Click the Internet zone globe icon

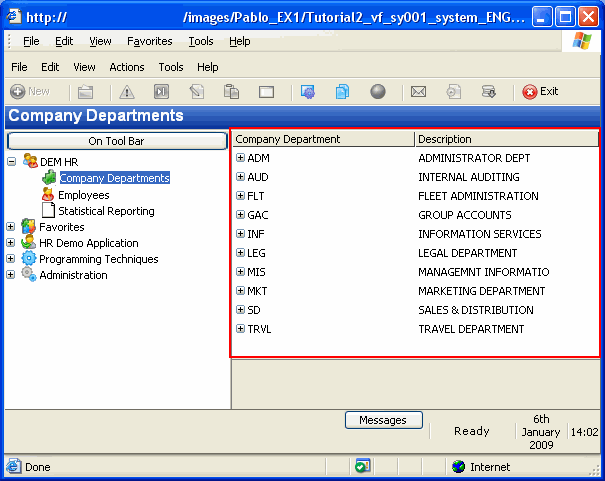(458, 467)
